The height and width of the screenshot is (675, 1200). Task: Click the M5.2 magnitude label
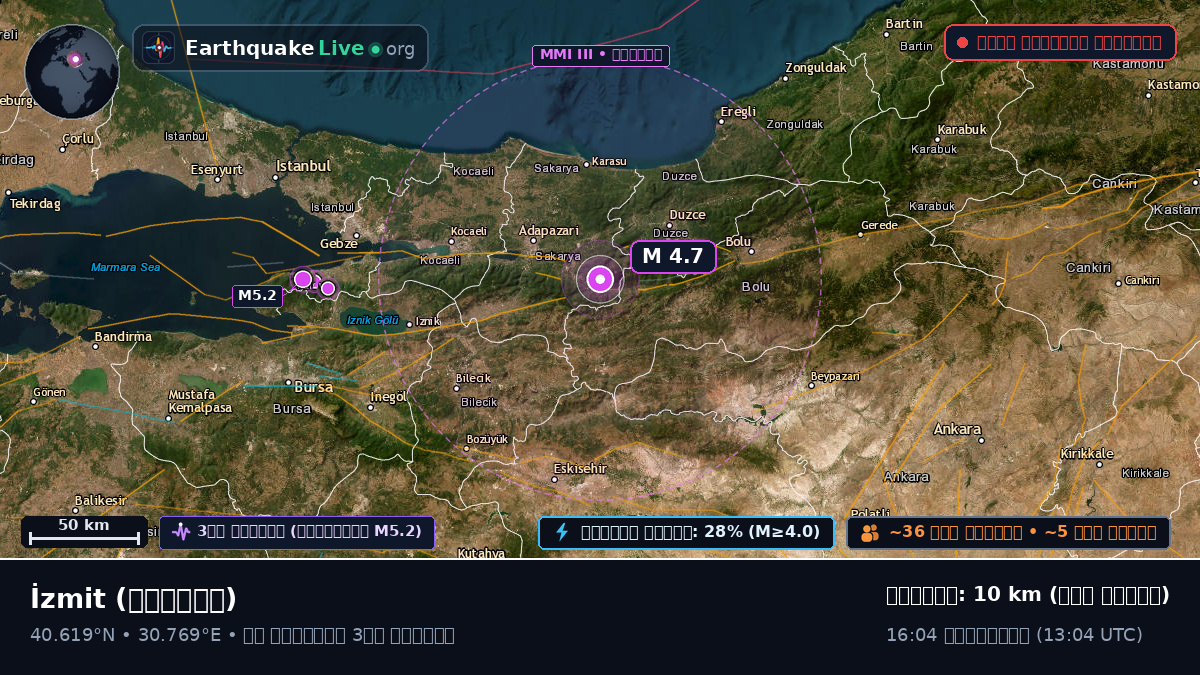(257, 295)
